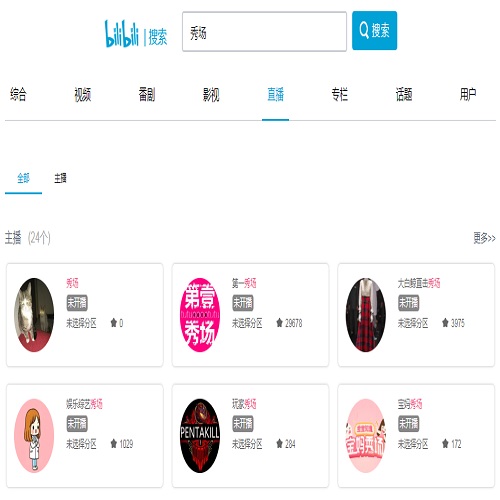This screenshot has height=500, width=500.
Task: Select the 全部 sub-filter tab
Action: (x=23, y=178)
